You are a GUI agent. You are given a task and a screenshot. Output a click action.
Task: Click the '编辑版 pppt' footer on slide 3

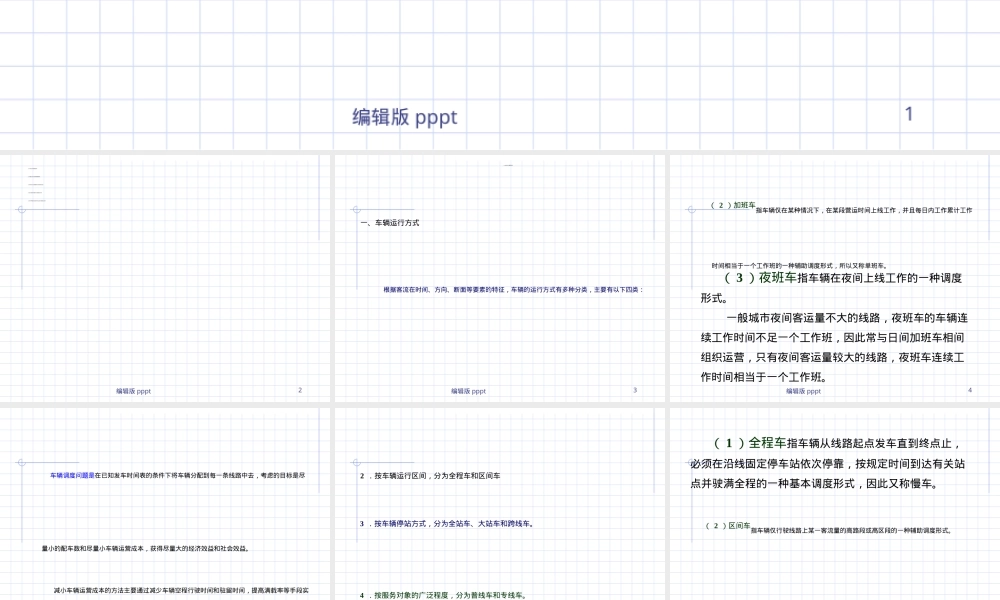point(468,391)
